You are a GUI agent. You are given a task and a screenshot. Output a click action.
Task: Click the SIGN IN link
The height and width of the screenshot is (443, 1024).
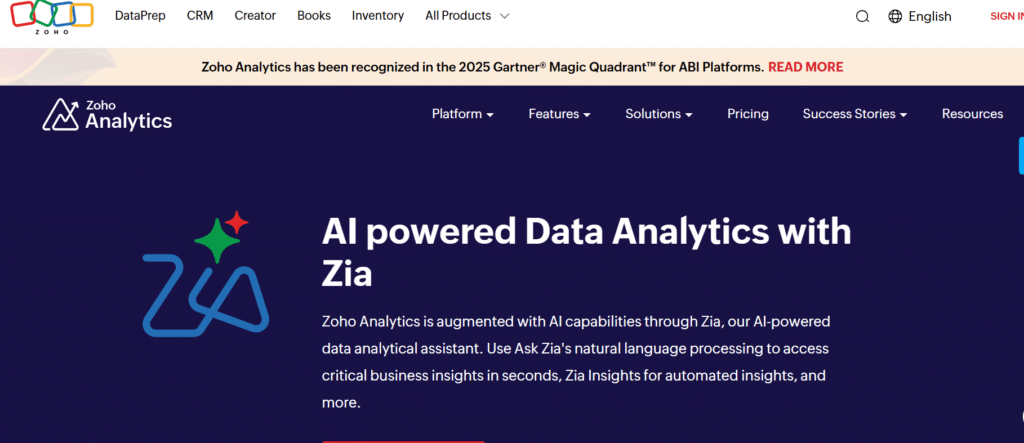click(x=1006, y=16)
